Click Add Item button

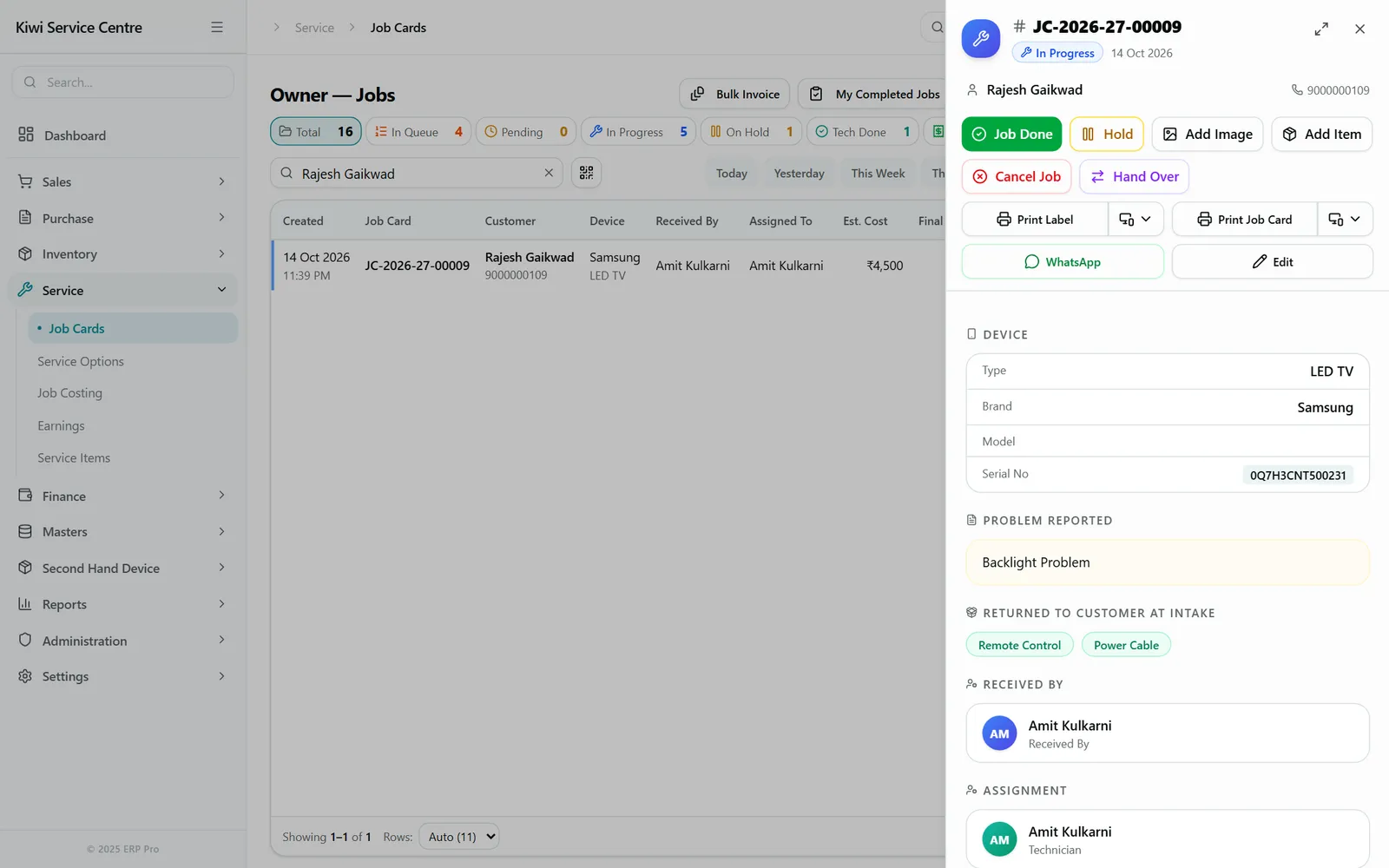(x=1322, y=134)
